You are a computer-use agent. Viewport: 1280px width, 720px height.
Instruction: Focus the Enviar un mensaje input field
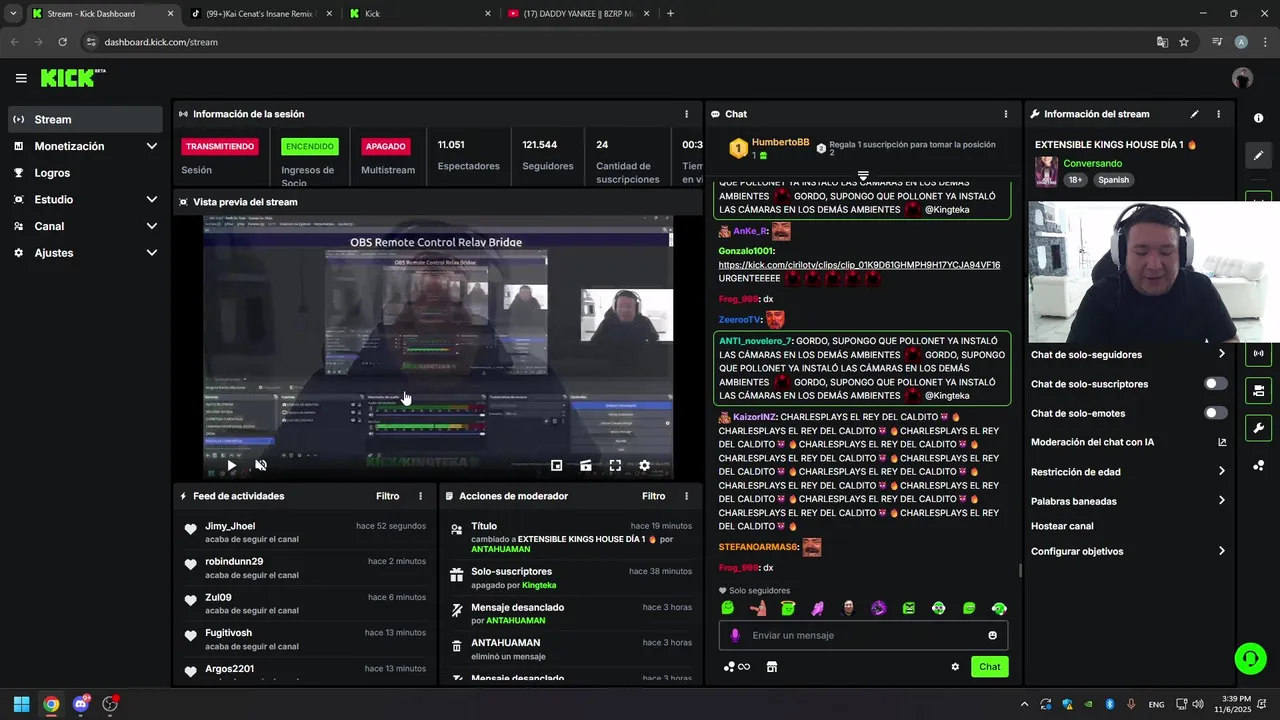863,635
